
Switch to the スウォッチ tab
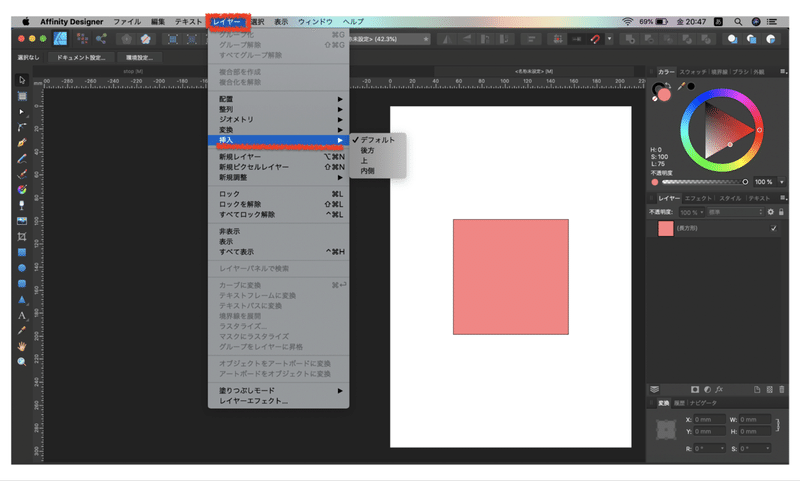point(692,72)
